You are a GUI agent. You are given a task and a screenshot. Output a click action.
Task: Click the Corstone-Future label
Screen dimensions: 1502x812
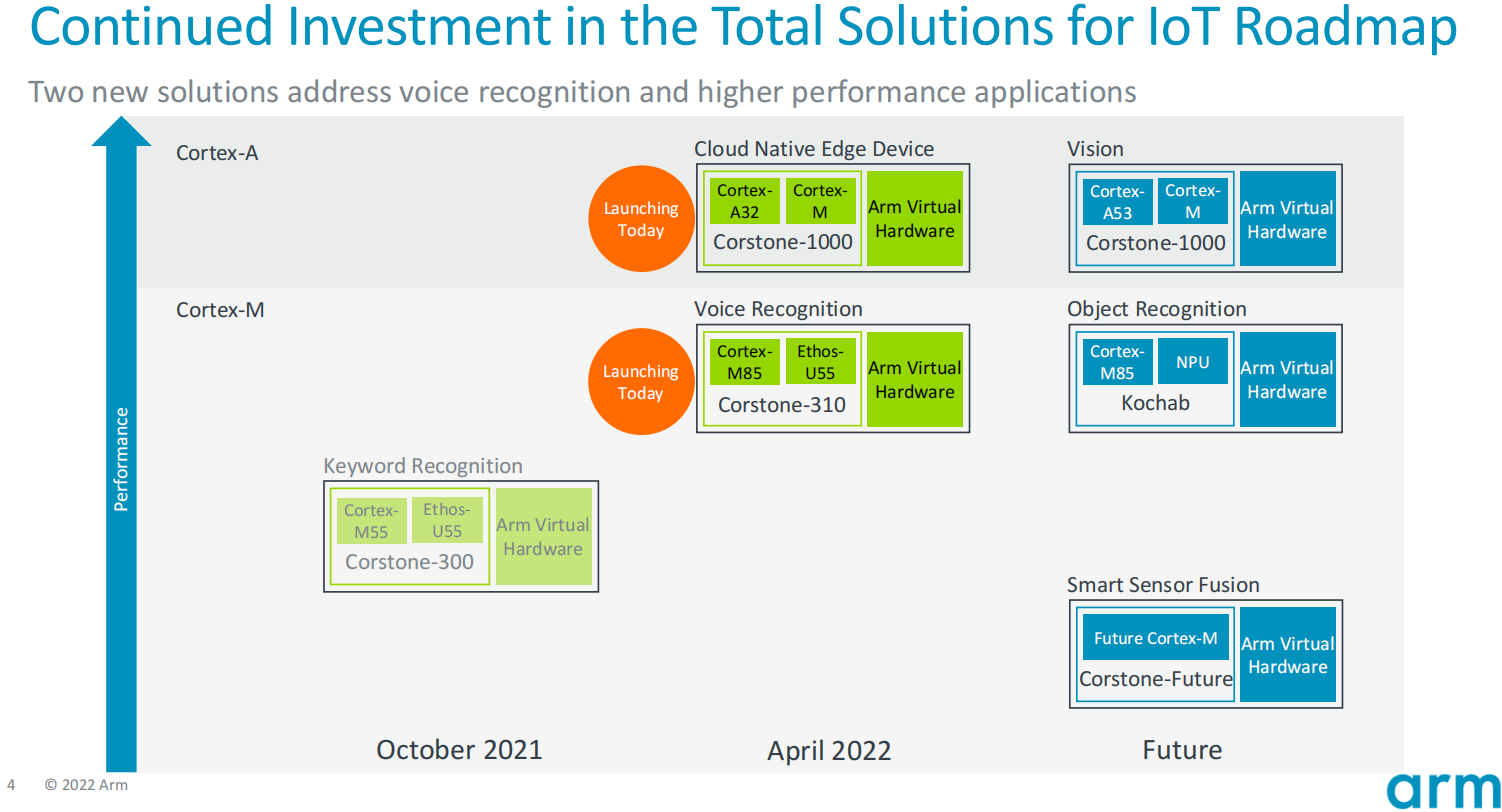pyautogui.click(x=1156, y=680)
